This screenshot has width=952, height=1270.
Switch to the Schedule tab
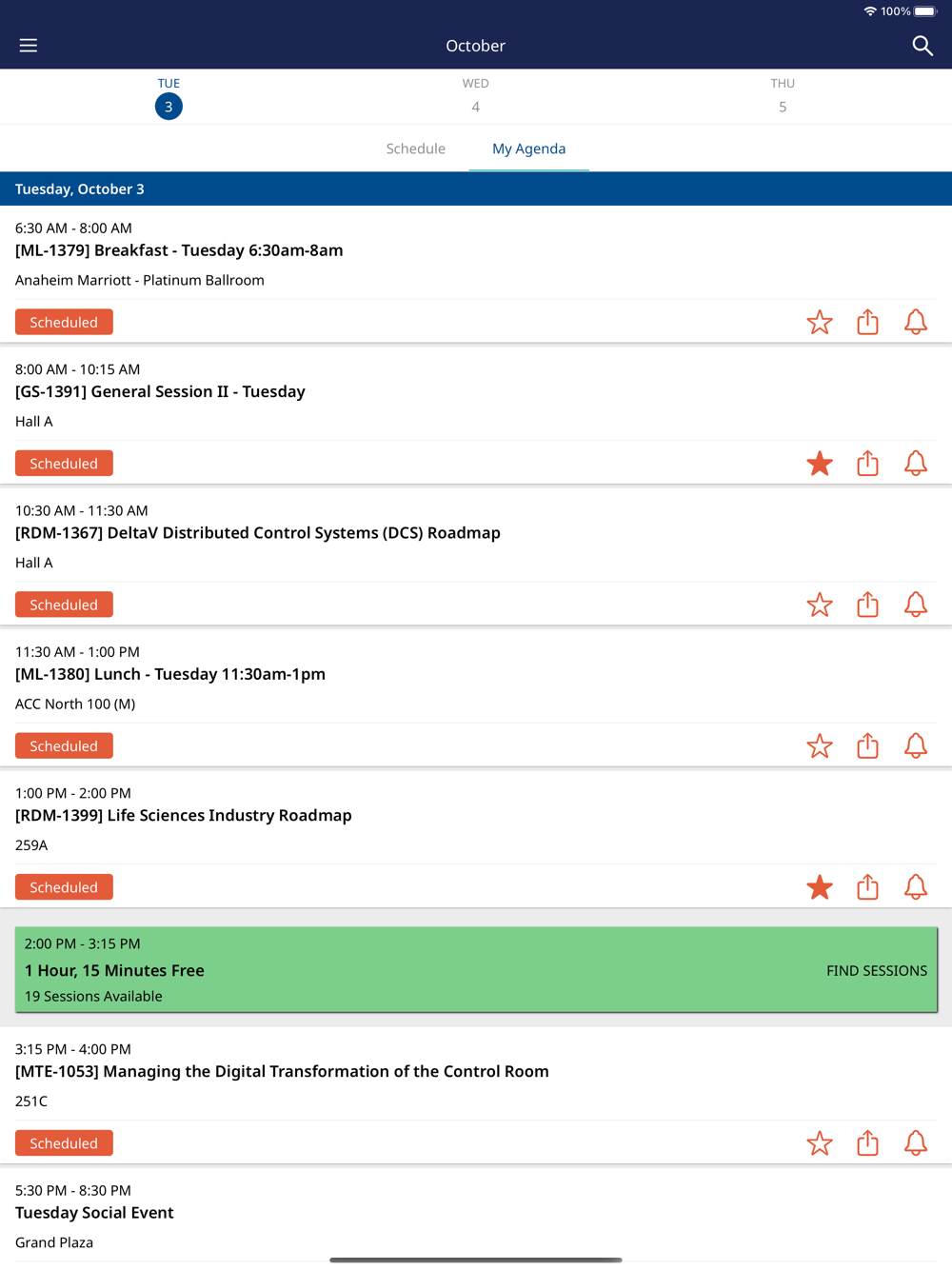click(x=416, y=149)
